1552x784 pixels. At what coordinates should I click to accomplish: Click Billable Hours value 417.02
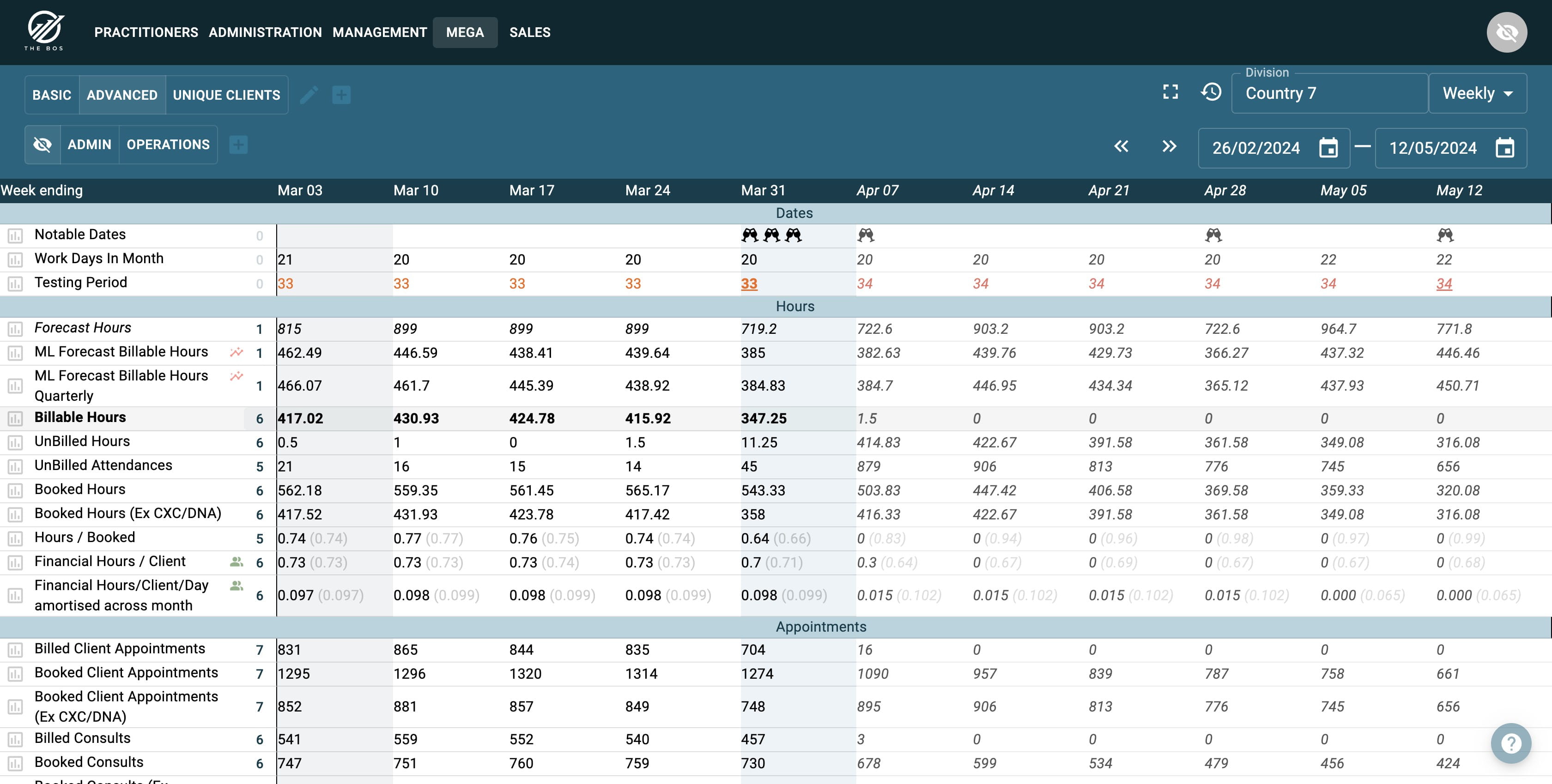tap(300, 418)
